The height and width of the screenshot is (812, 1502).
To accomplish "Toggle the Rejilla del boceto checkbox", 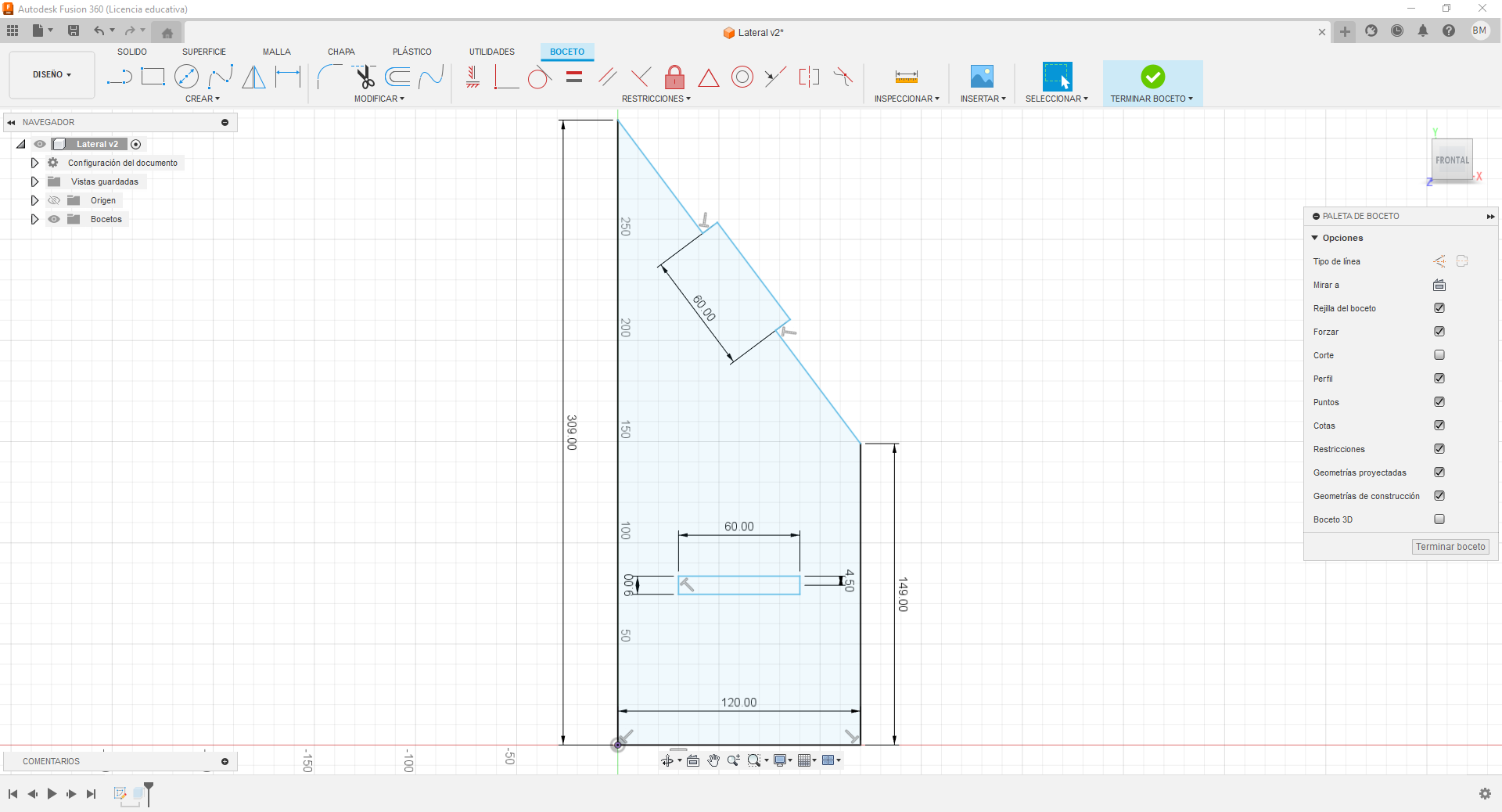I will tap(1439, 308).
